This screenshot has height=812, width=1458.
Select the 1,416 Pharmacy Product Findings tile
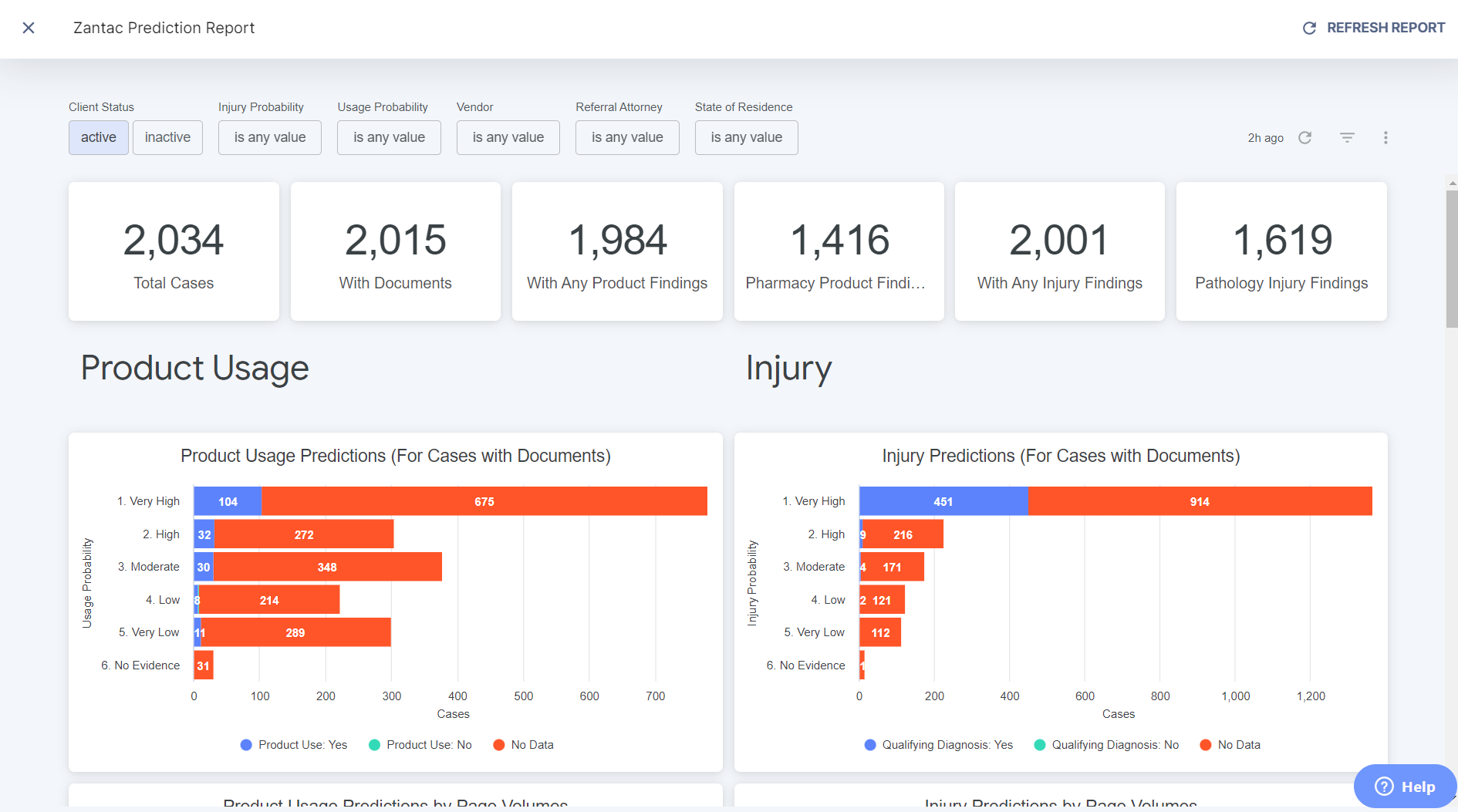click(x=839, y=251)
